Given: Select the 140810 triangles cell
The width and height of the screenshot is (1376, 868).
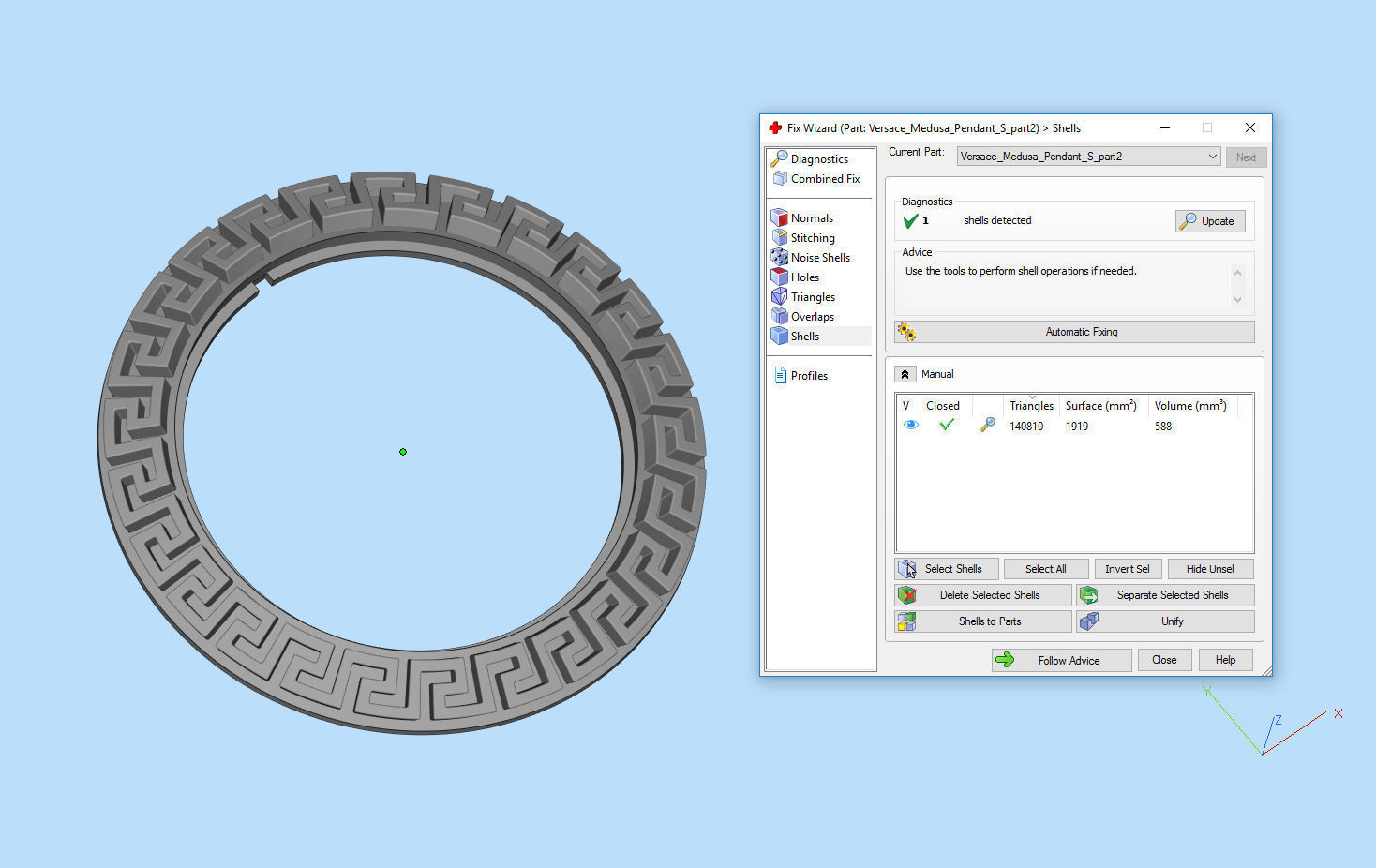Looking at the screenshot, I should (1026, 427).
